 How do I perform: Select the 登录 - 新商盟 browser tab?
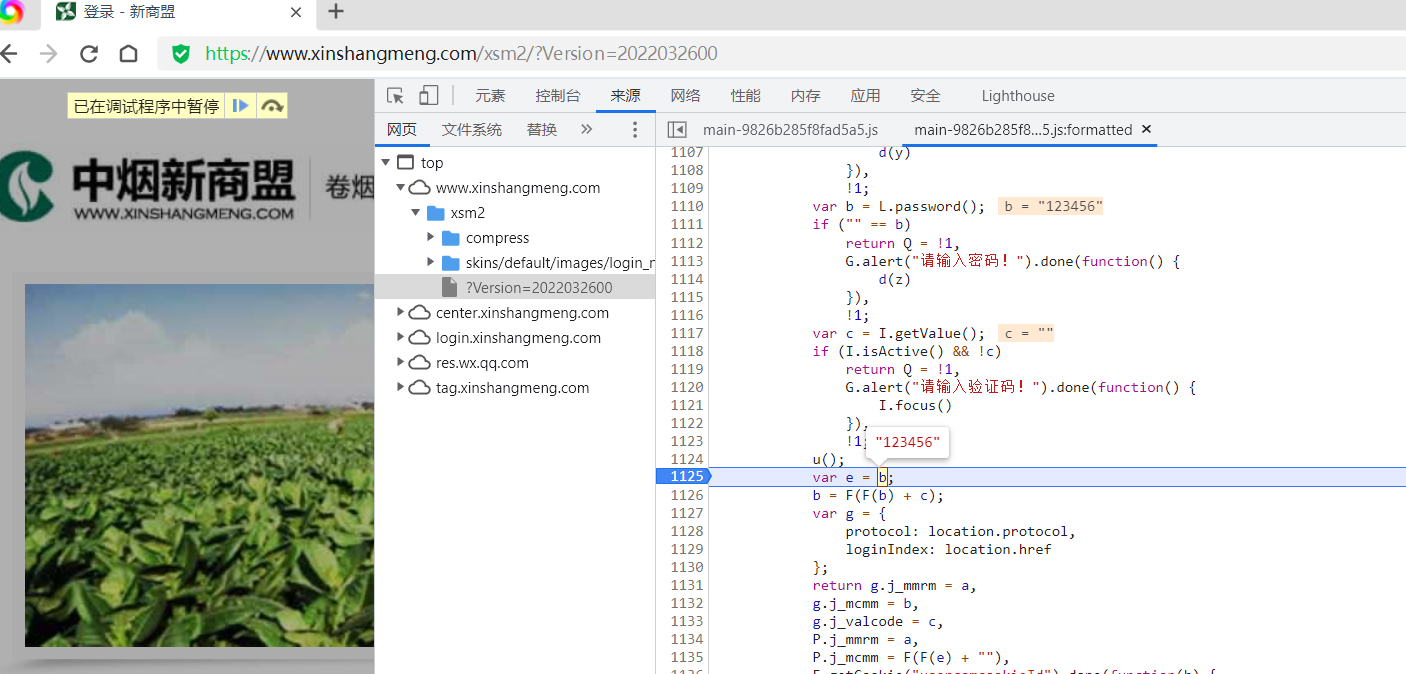(178, 13)
